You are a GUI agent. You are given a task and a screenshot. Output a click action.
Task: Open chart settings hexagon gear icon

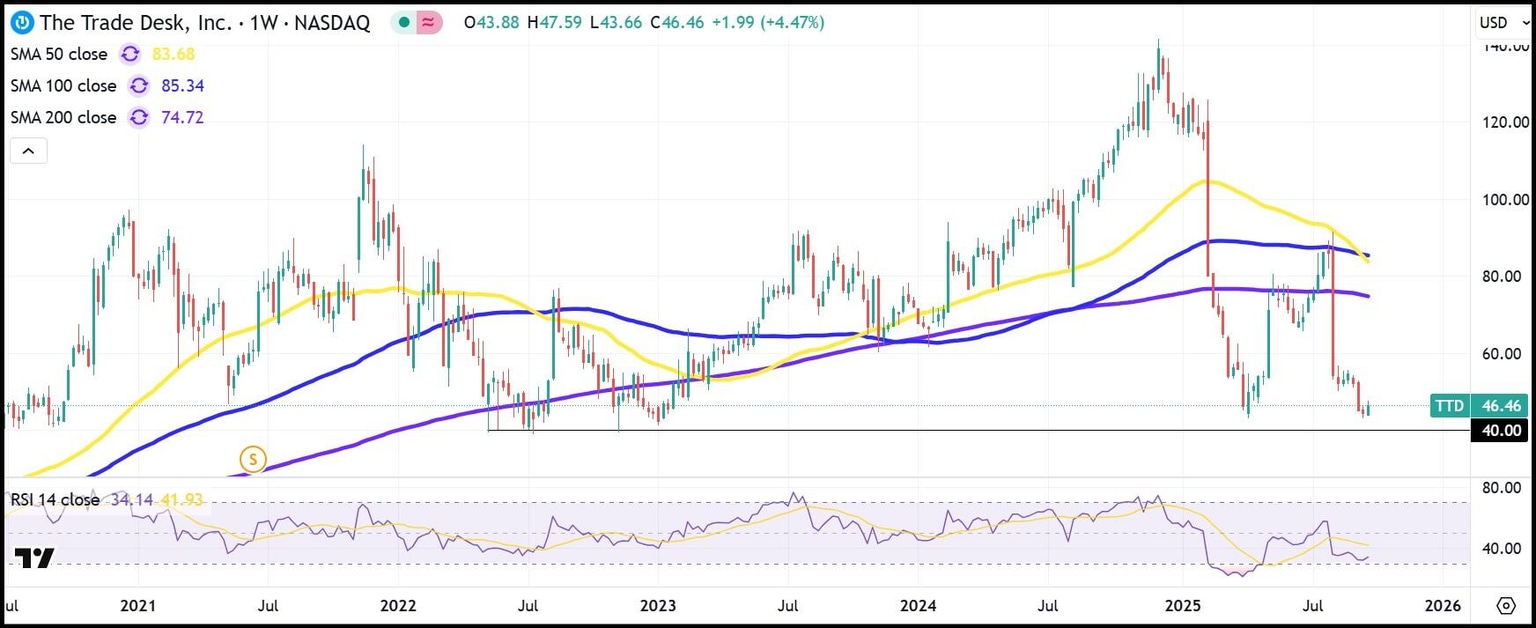click(x=1506, y=606)
